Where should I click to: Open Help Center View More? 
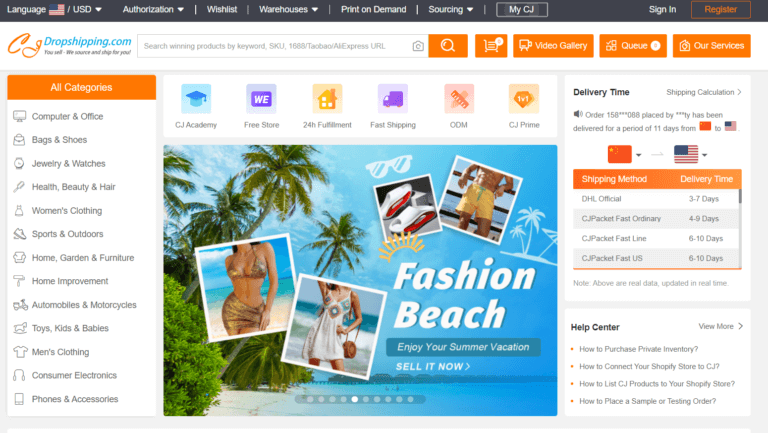click(x=720, y=326)
